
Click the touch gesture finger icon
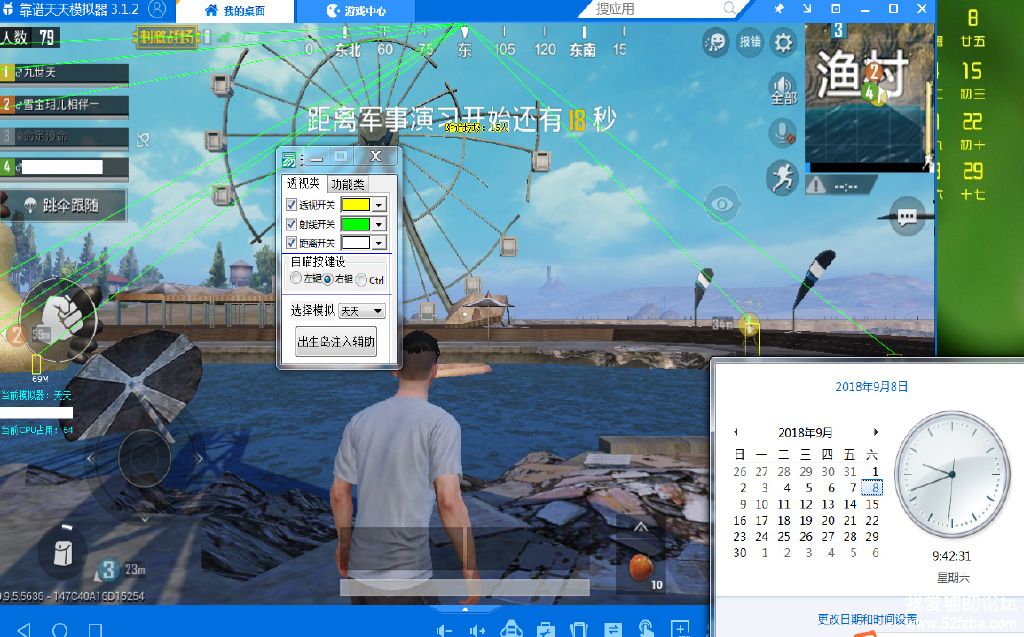coord(646,628)
